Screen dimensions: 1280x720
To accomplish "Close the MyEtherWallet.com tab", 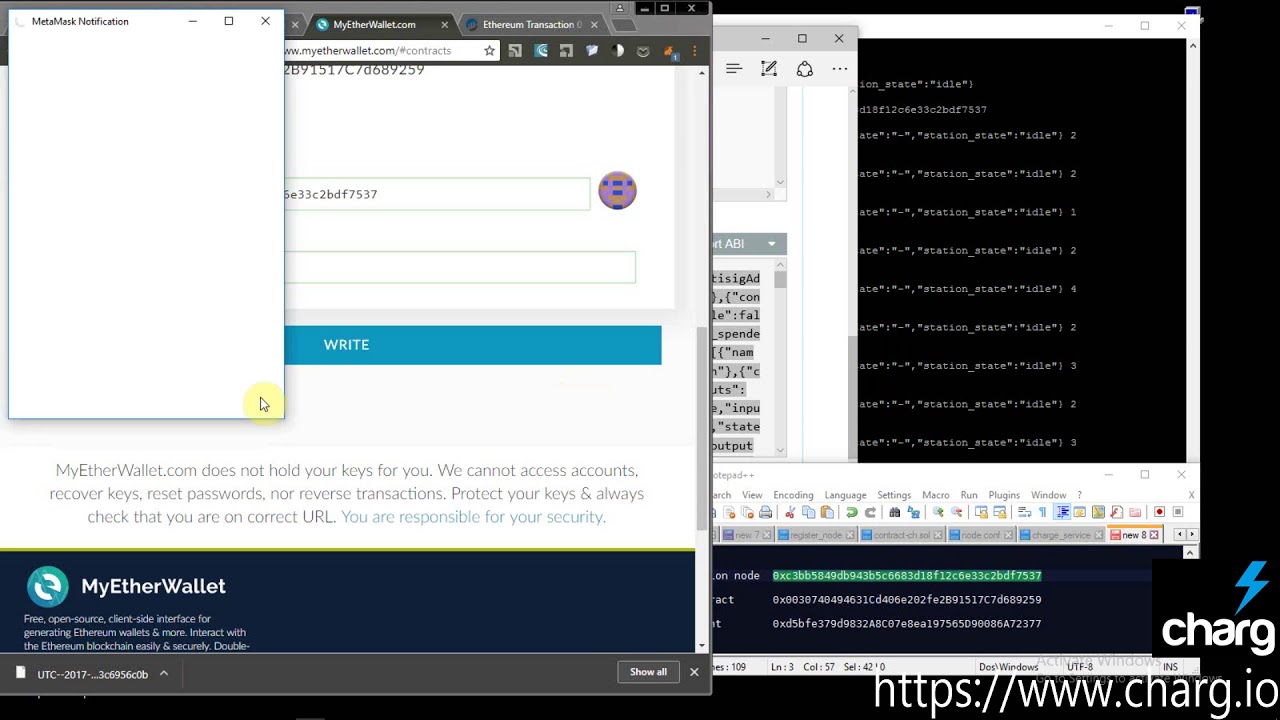I will click(444, 25).
